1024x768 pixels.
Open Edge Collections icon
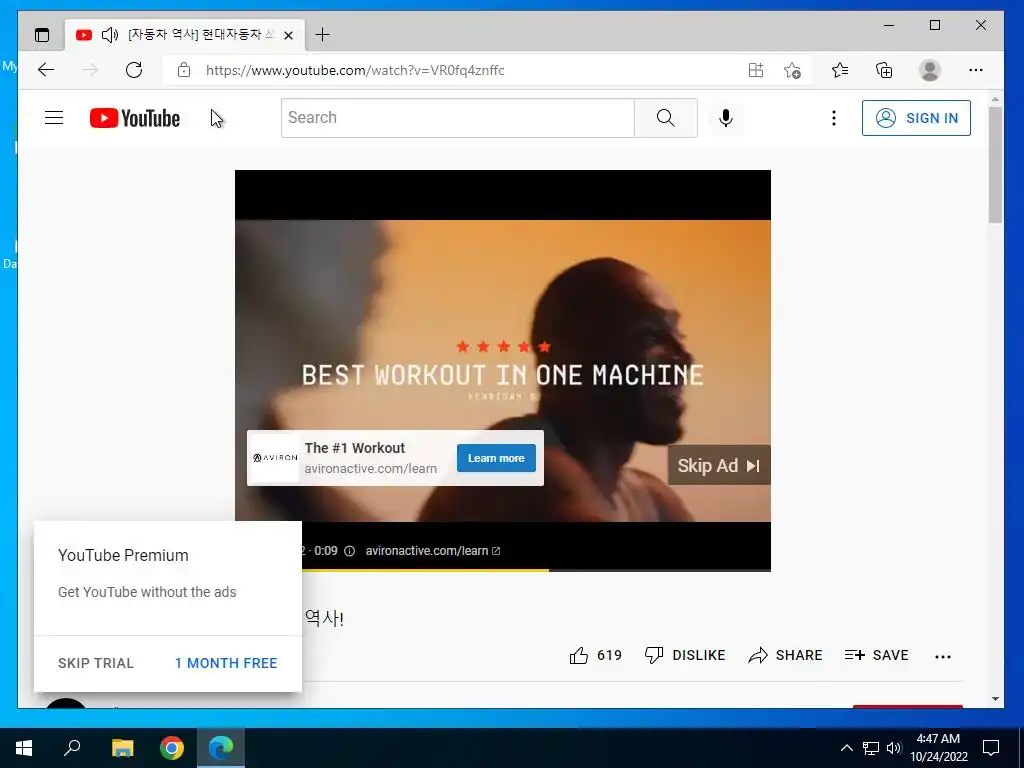click(884, 70)
